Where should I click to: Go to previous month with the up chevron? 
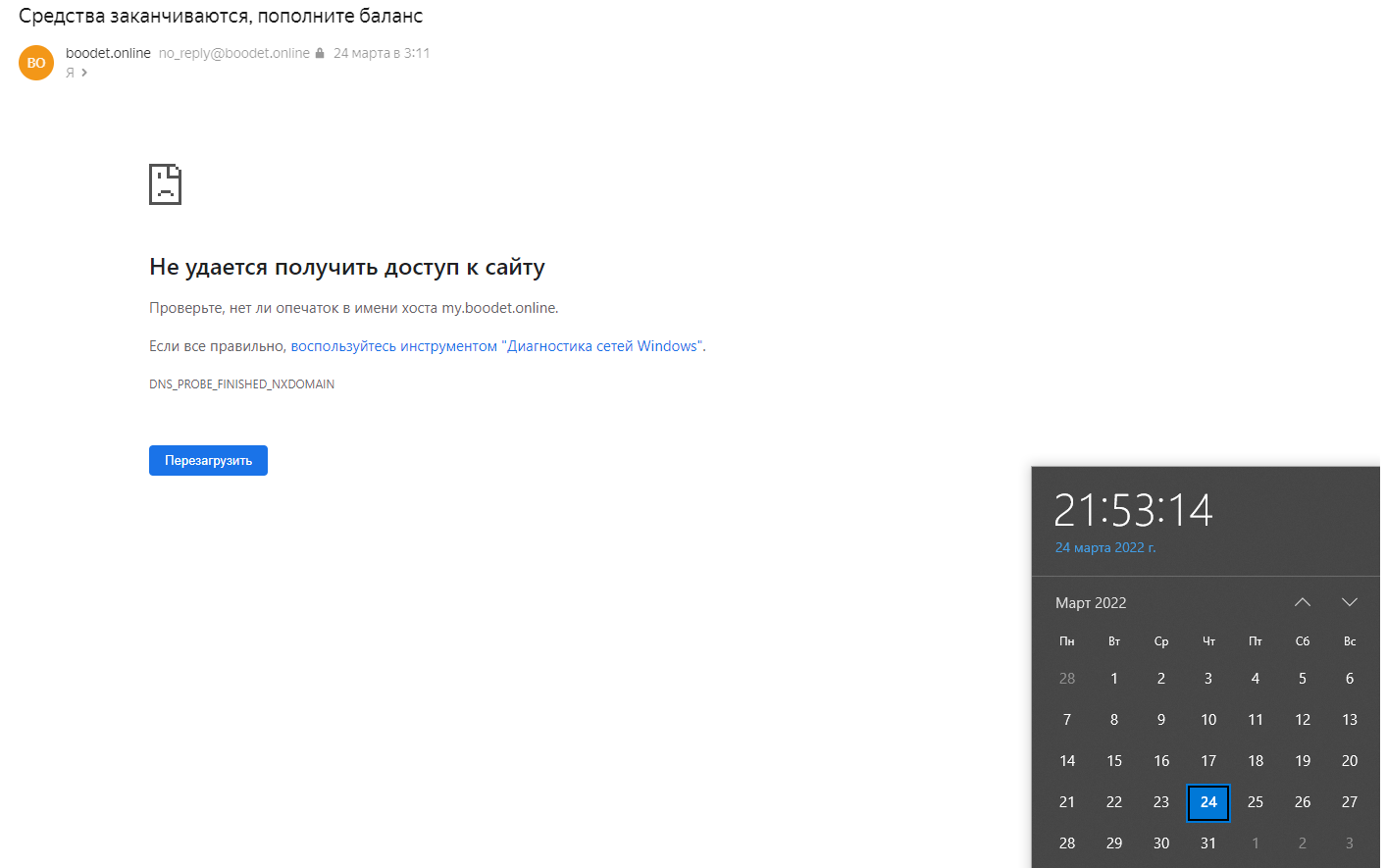[x=1302, y=601]
